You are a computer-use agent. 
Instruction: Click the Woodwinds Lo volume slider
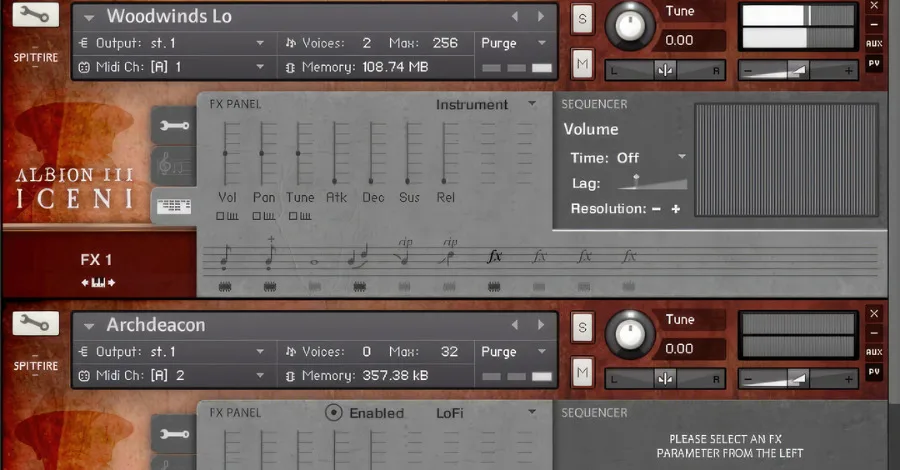coord(798,71)
